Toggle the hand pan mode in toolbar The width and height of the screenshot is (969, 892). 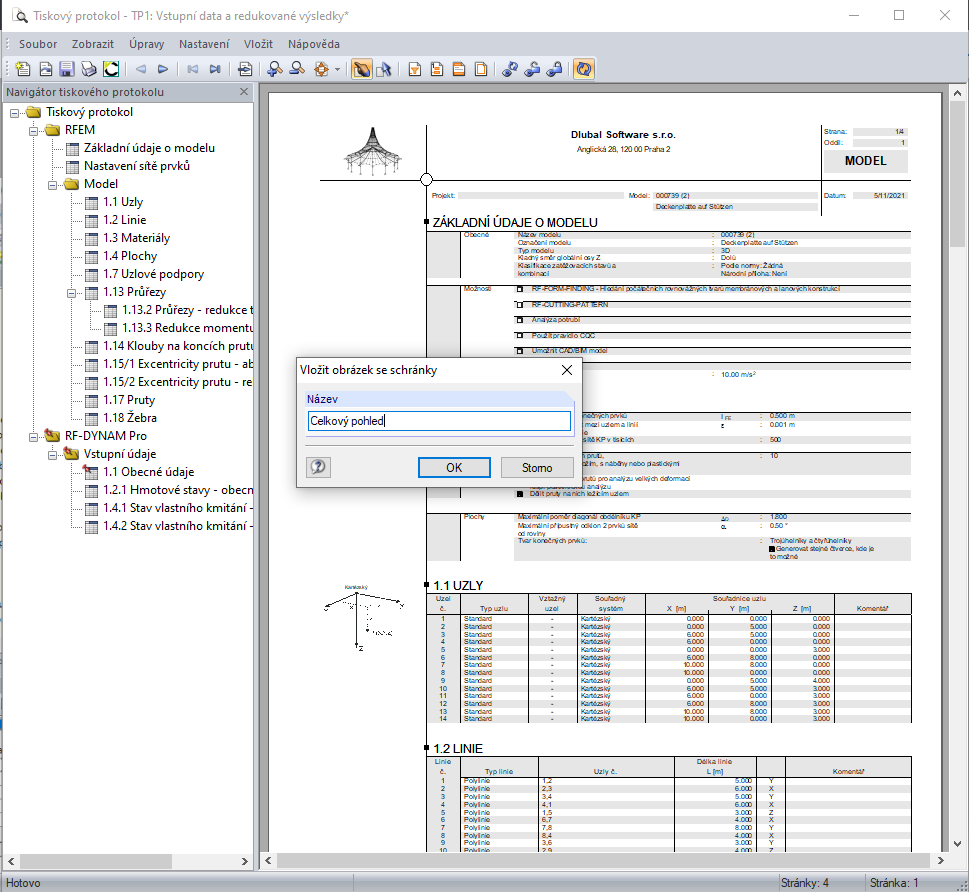coord(362,69)
